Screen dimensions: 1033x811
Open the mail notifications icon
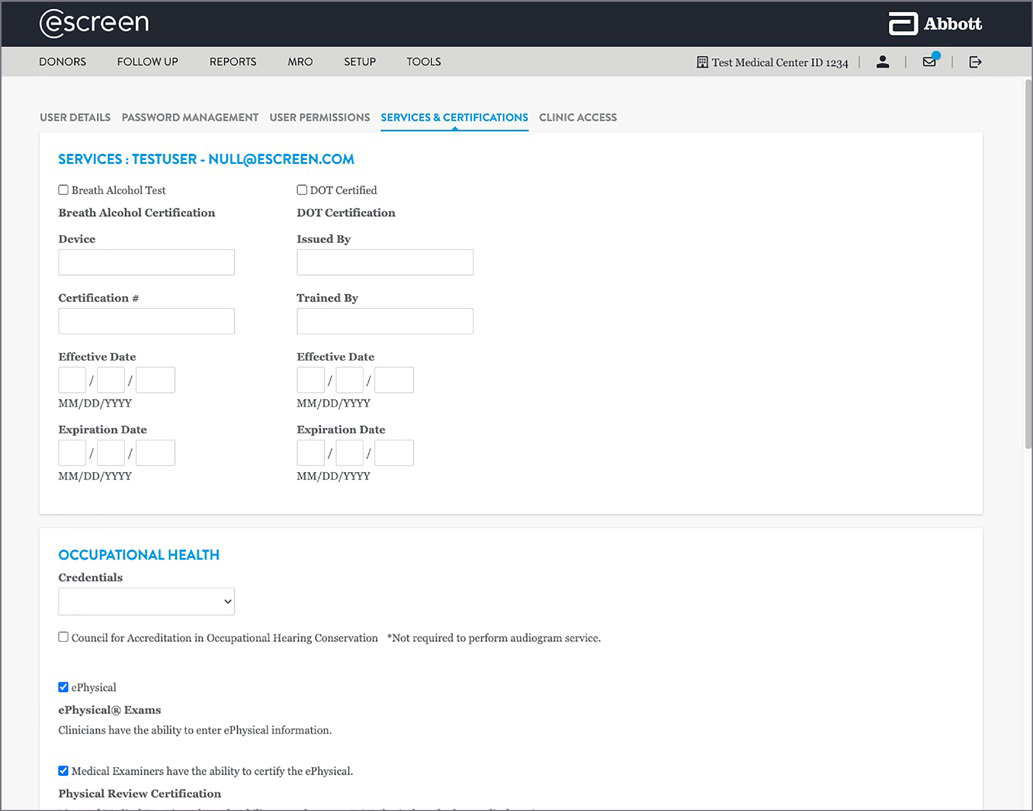tap(929, 62)
